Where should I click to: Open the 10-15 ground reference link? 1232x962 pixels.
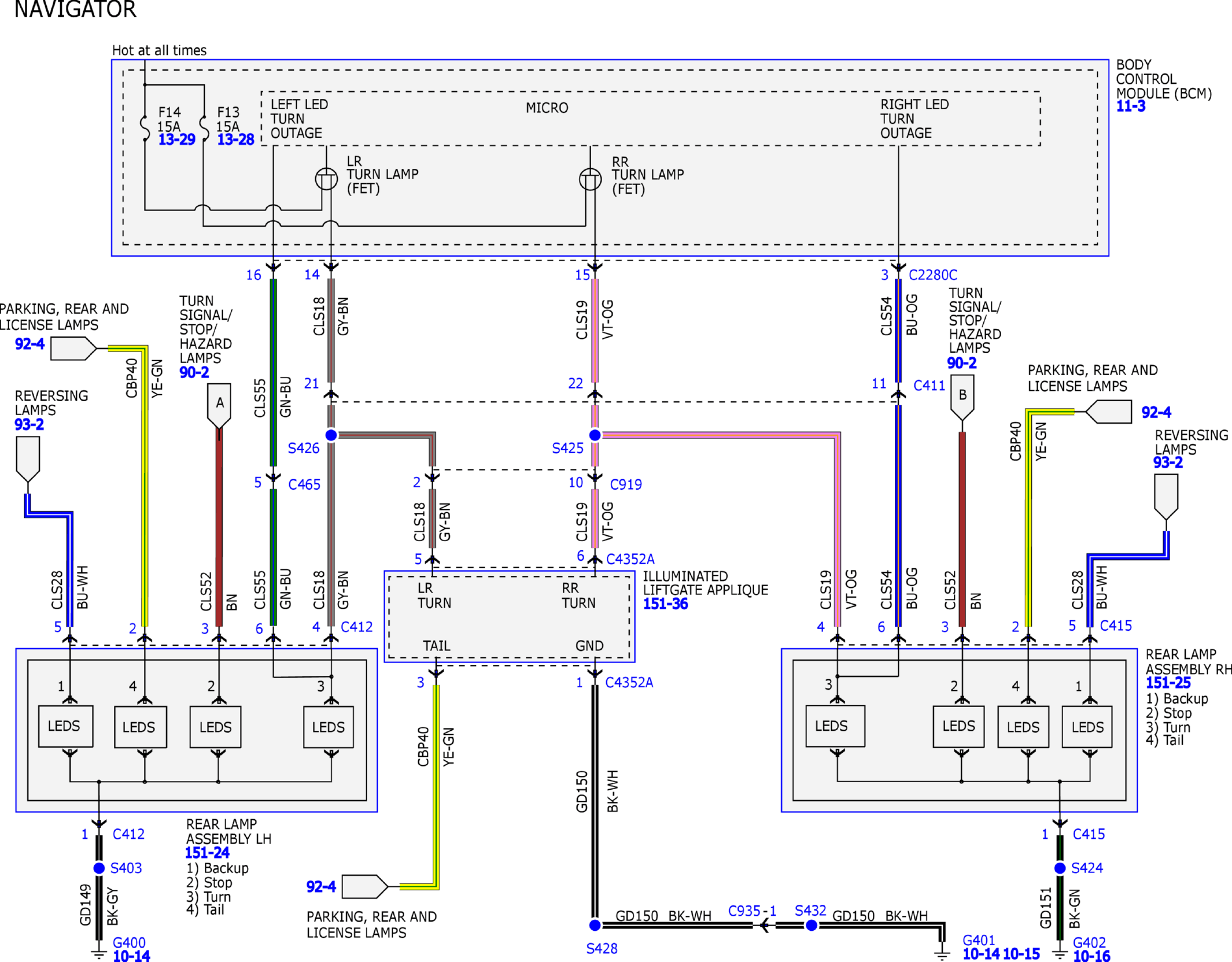pos(1021,954)
